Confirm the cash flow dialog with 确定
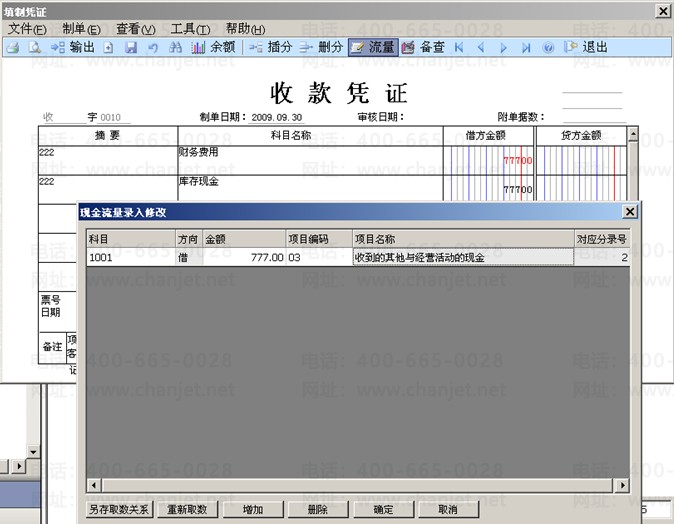 pyautogui.click(x=383, y=509)
